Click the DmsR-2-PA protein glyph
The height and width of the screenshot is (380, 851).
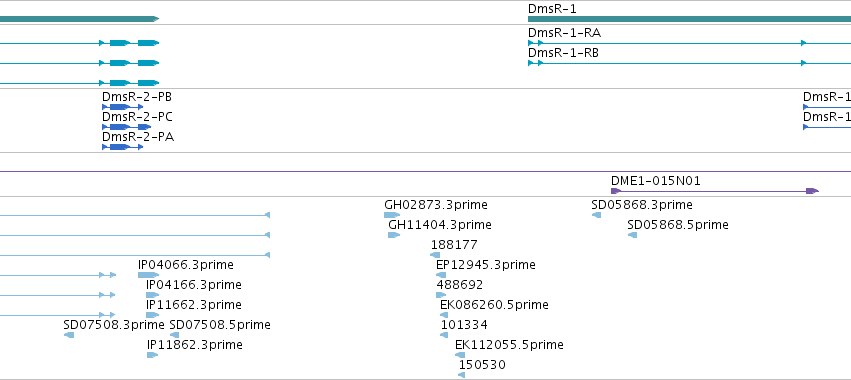123,147
